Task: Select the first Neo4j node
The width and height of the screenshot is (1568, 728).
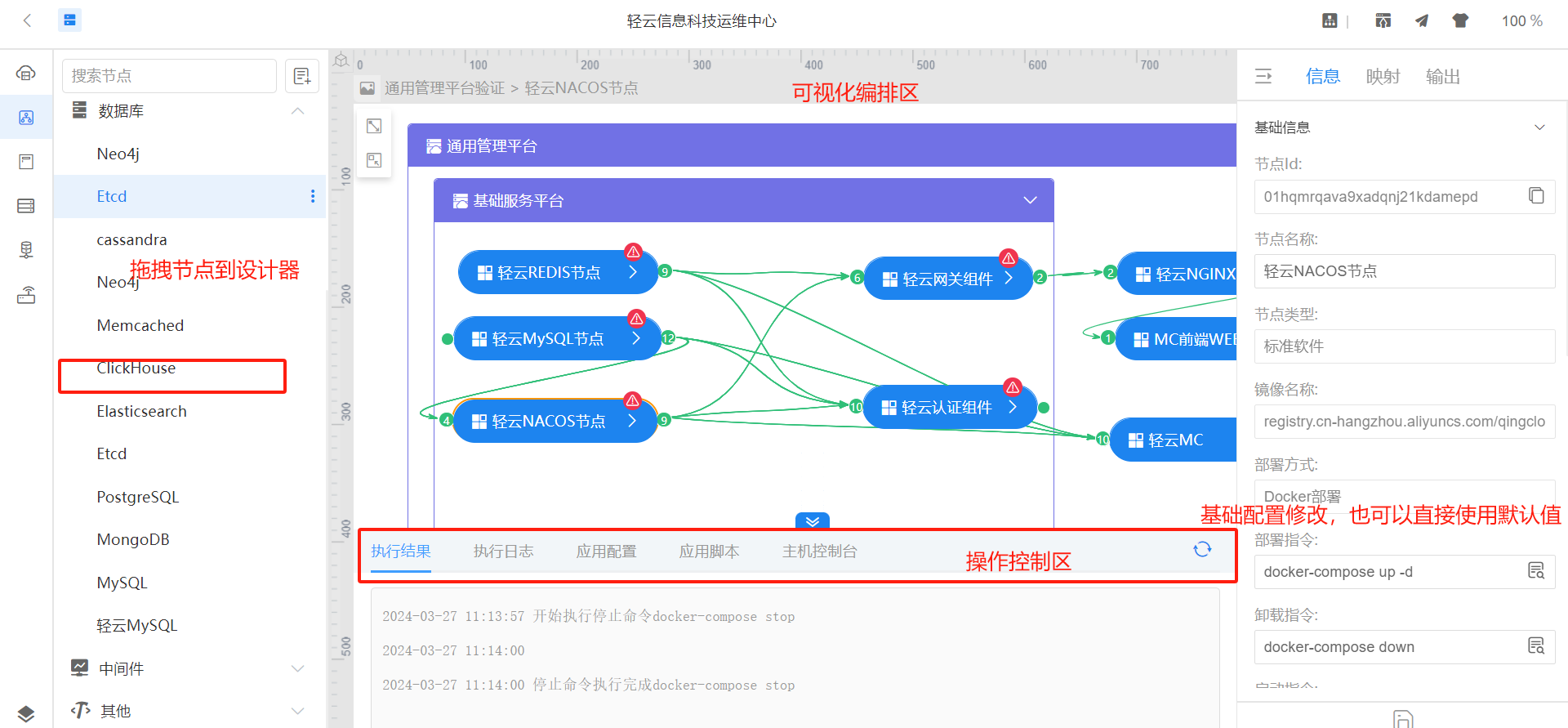Action: (118, 154)
